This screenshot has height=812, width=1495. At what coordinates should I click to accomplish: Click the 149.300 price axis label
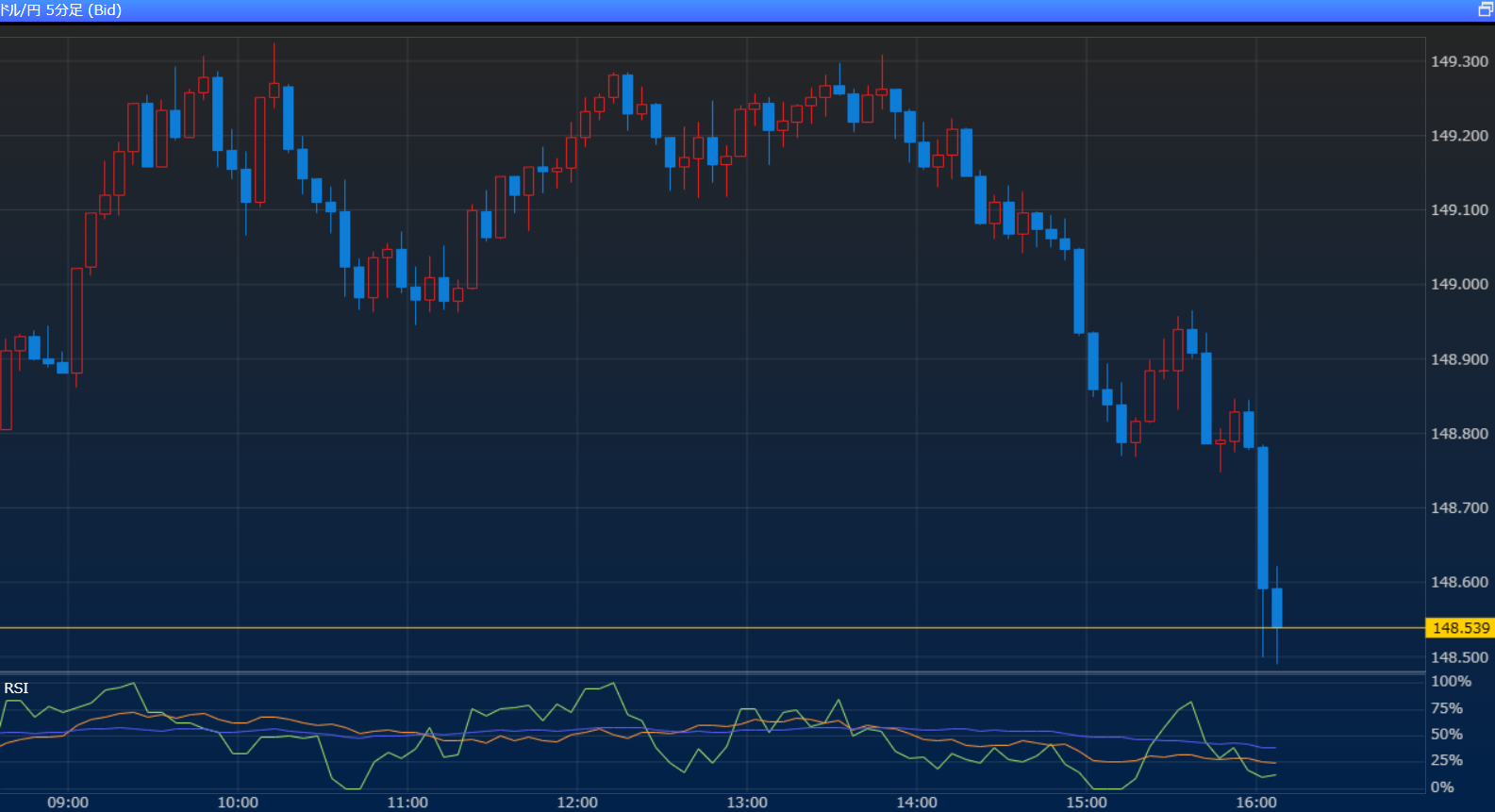click(x=1459, y=61)
